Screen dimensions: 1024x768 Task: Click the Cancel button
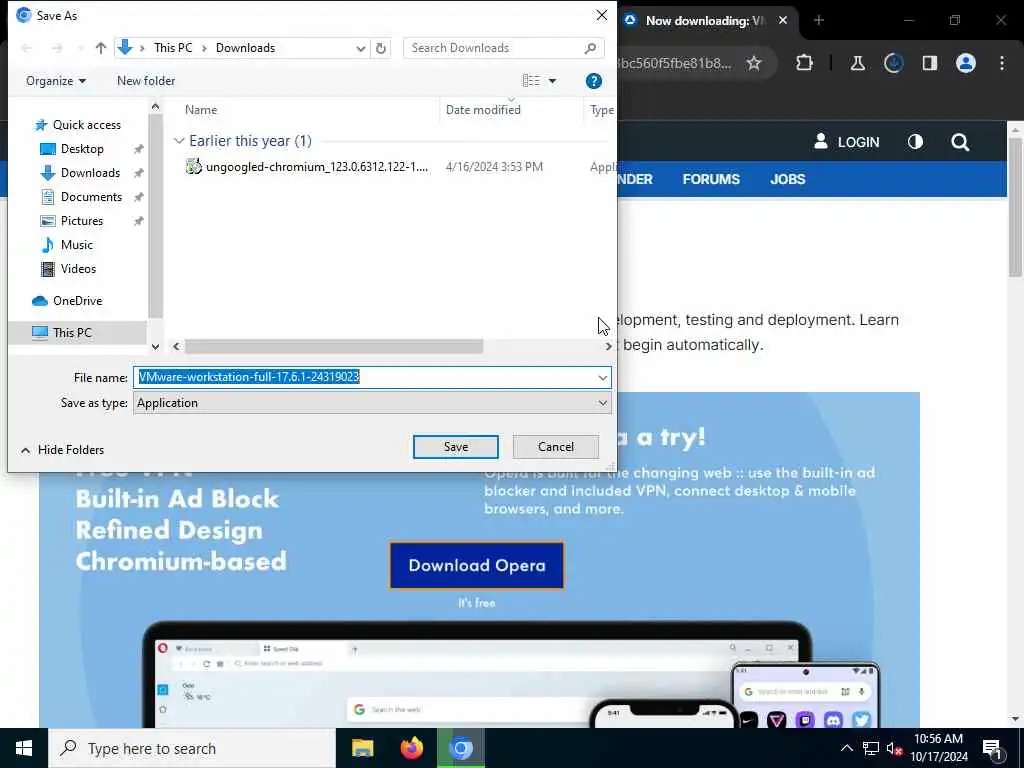556,447
